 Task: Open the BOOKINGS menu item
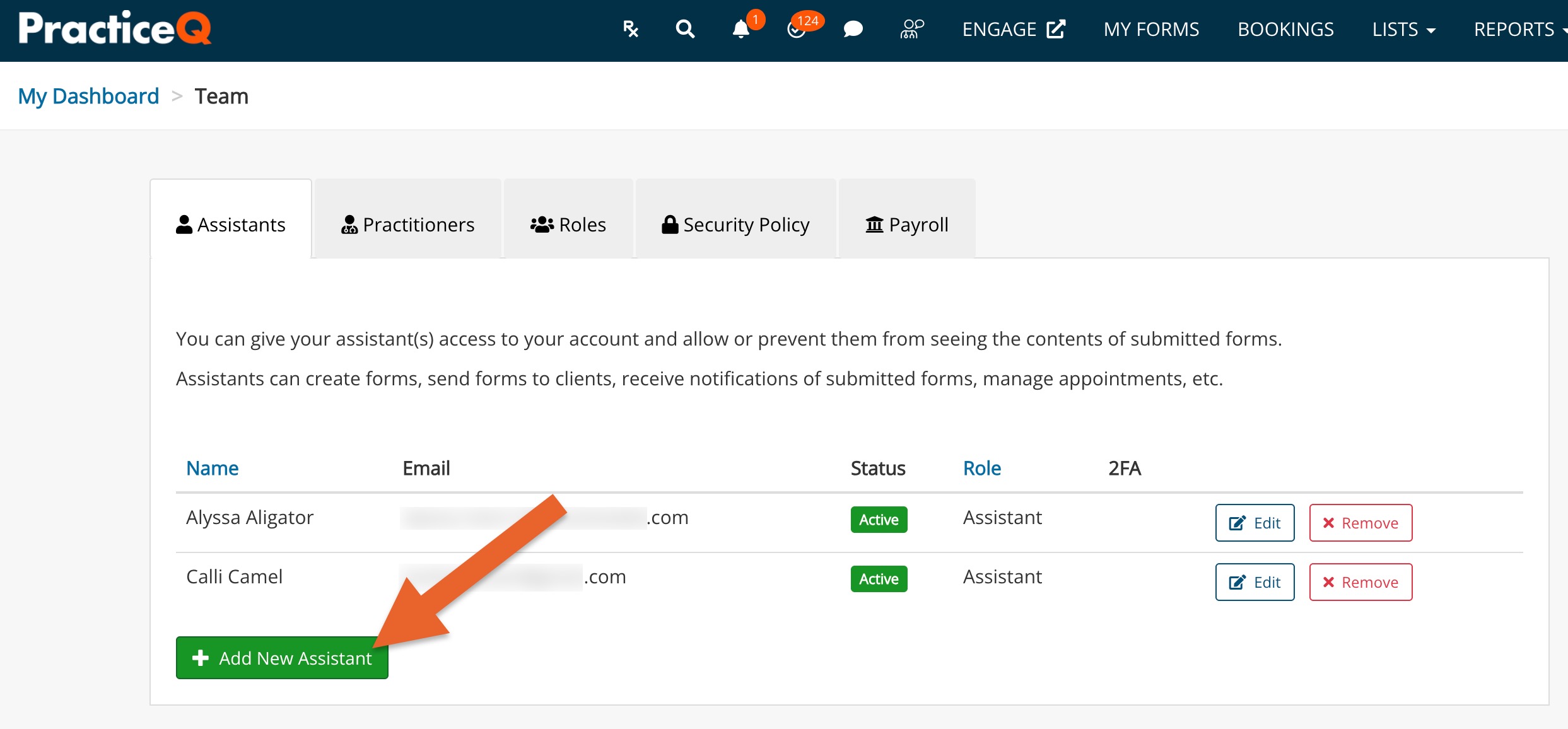pos(1285,29)
